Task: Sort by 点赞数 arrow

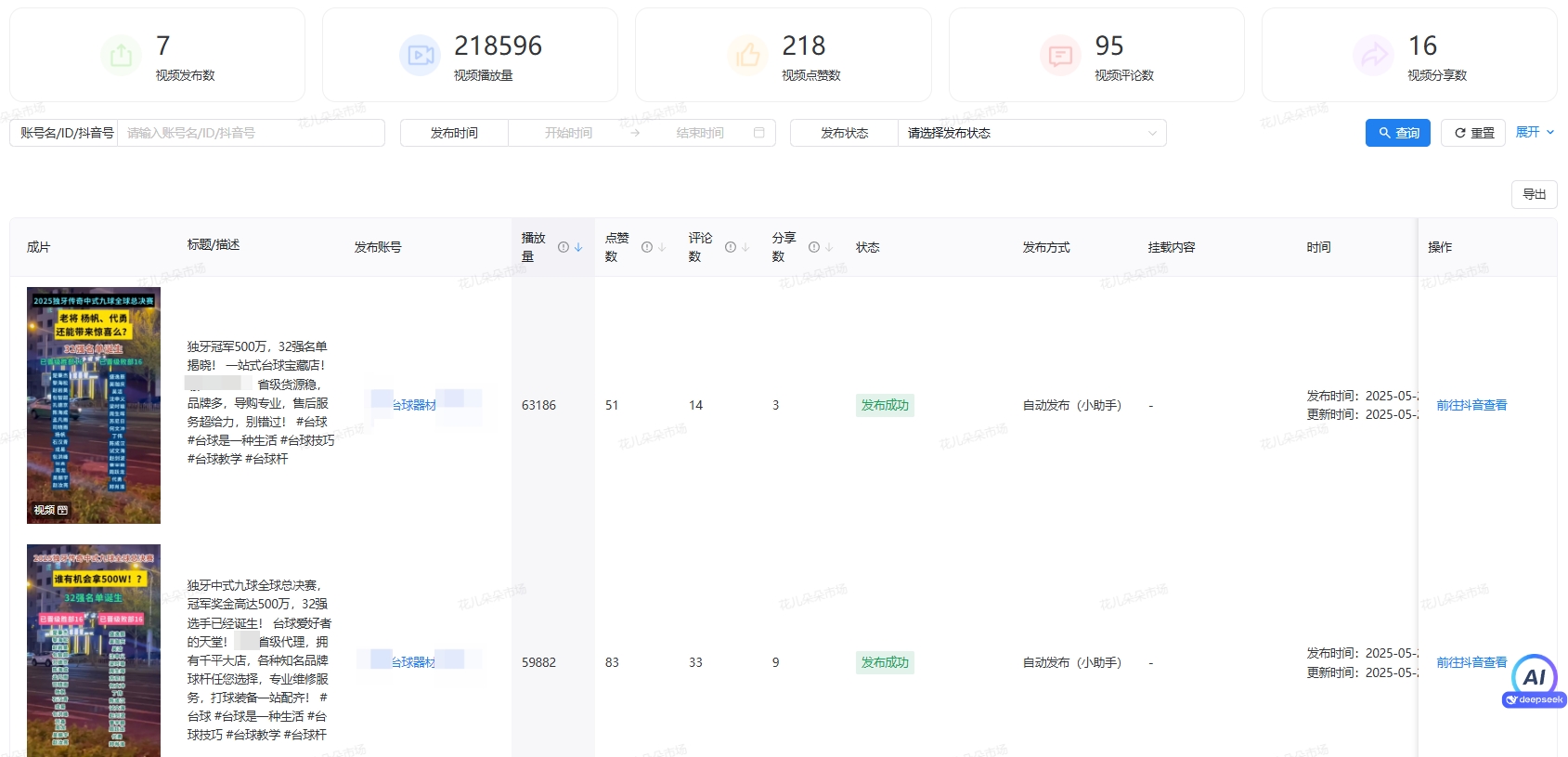Action: click(x=662, y=247)
